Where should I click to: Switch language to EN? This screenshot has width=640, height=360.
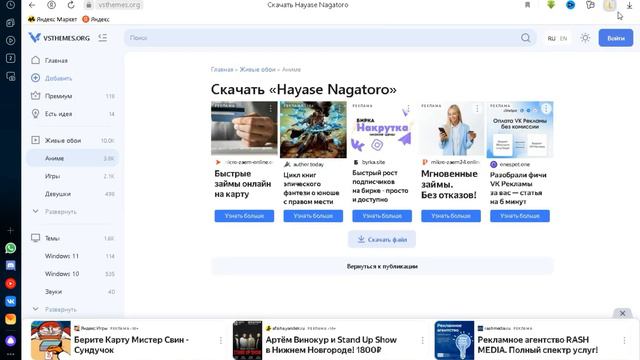point(563,38)
